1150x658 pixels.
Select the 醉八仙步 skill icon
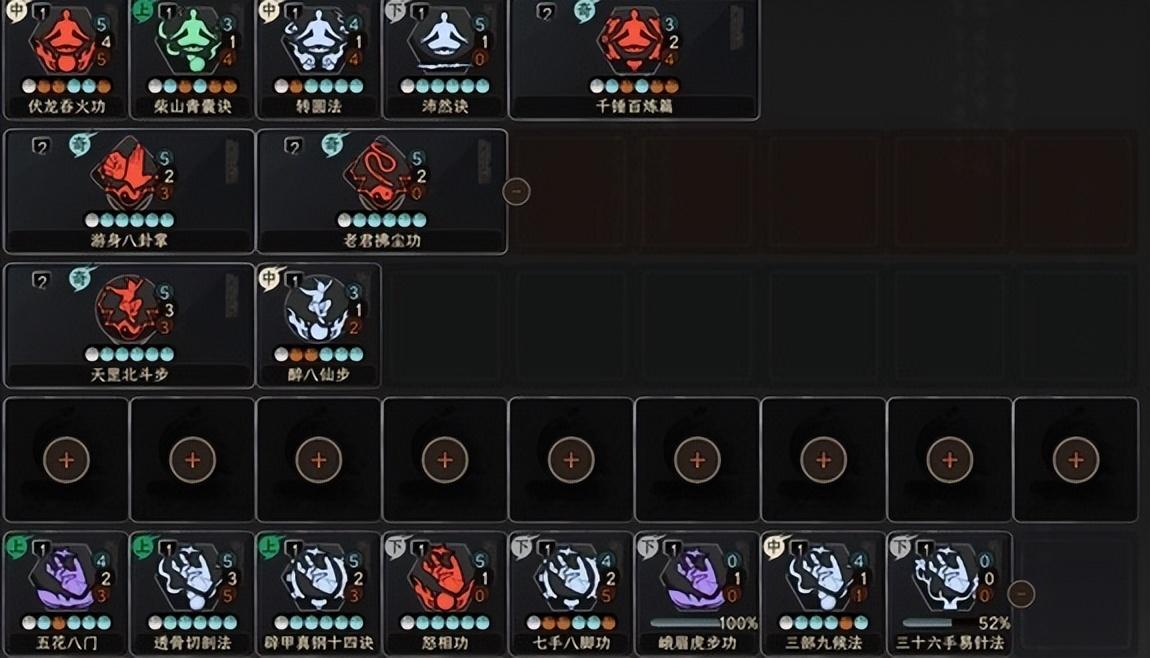point(318,310)
